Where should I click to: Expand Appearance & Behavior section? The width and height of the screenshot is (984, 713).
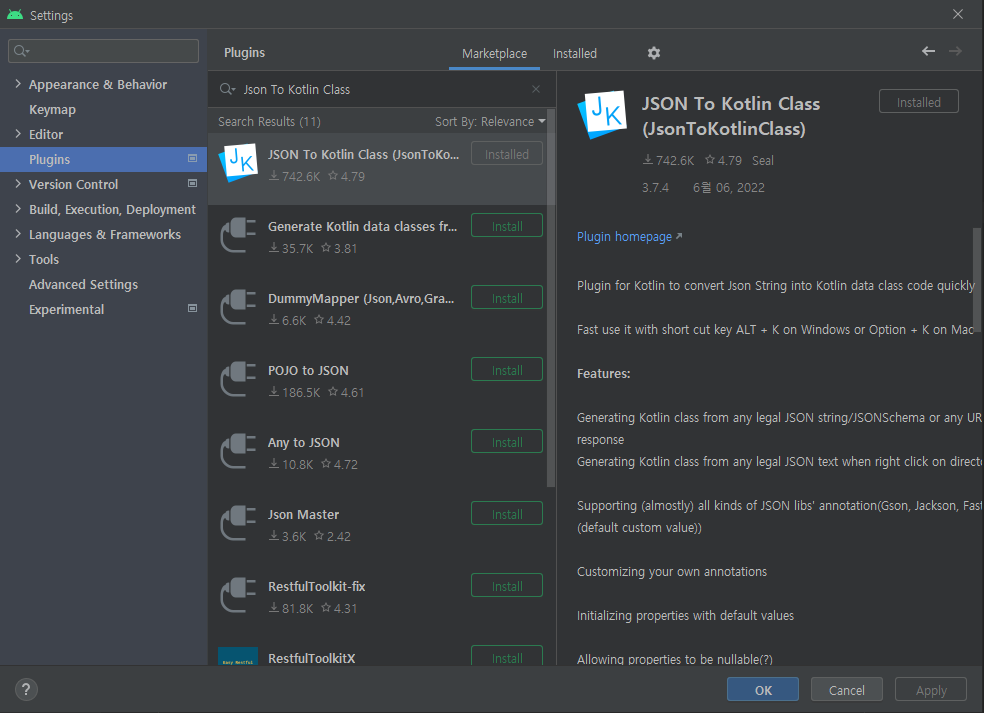[x=18, y=83]
